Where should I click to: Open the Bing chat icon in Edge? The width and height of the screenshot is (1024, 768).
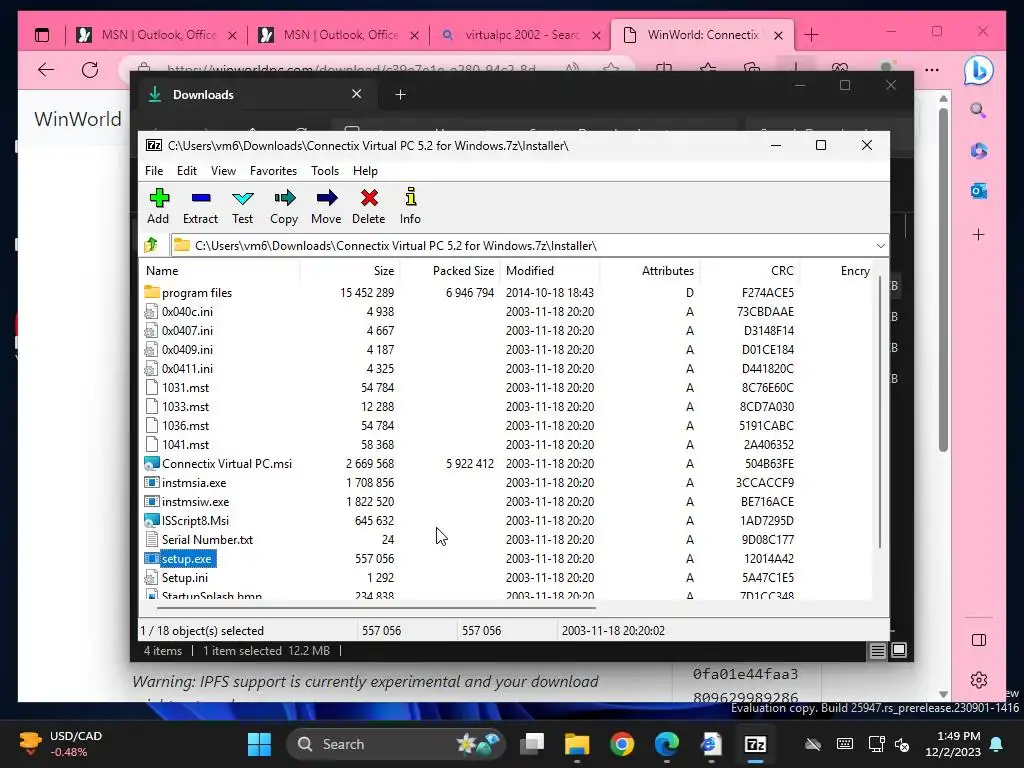pos(978,70)
